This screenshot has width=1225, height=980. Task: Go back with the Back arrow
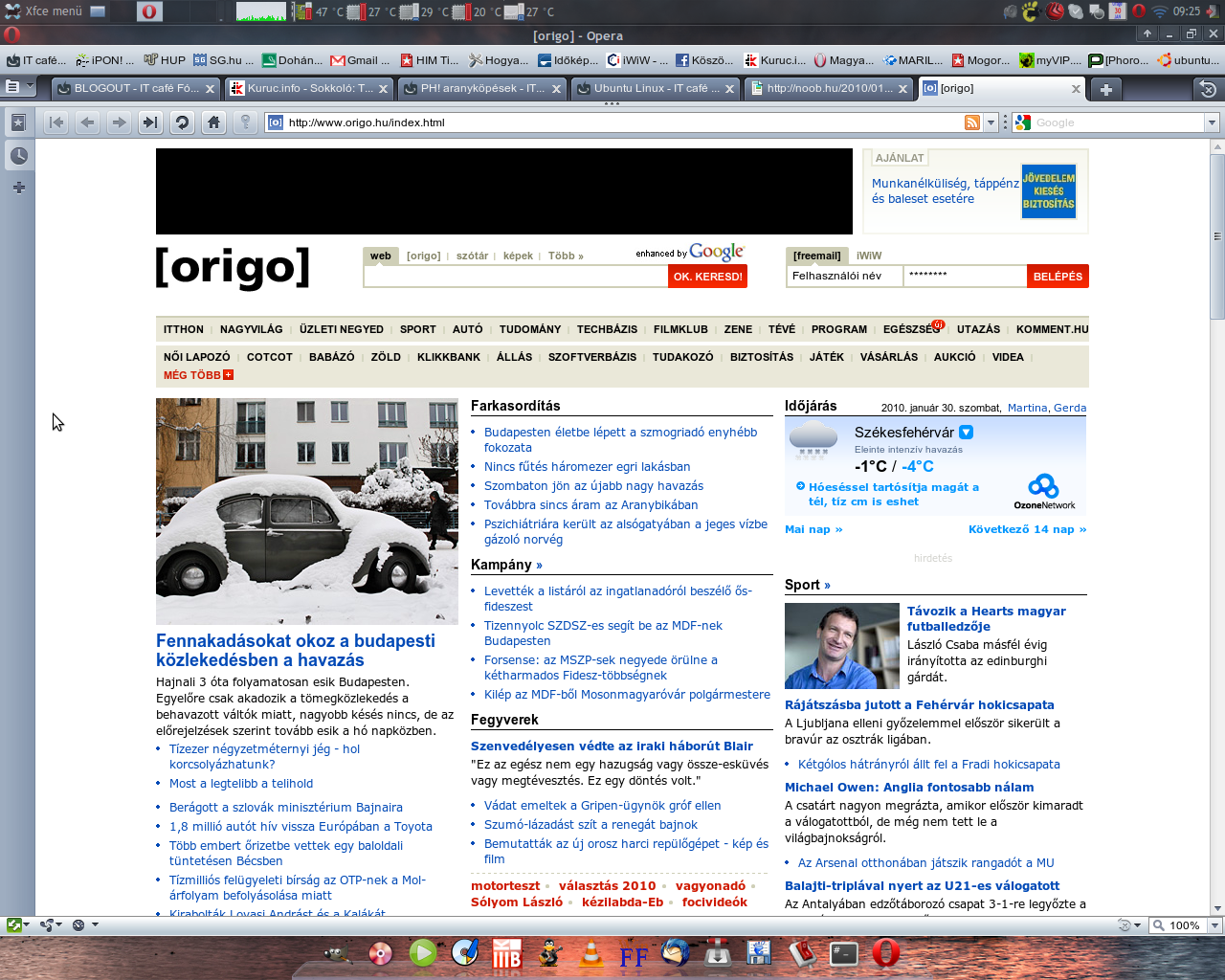point(88,122)
